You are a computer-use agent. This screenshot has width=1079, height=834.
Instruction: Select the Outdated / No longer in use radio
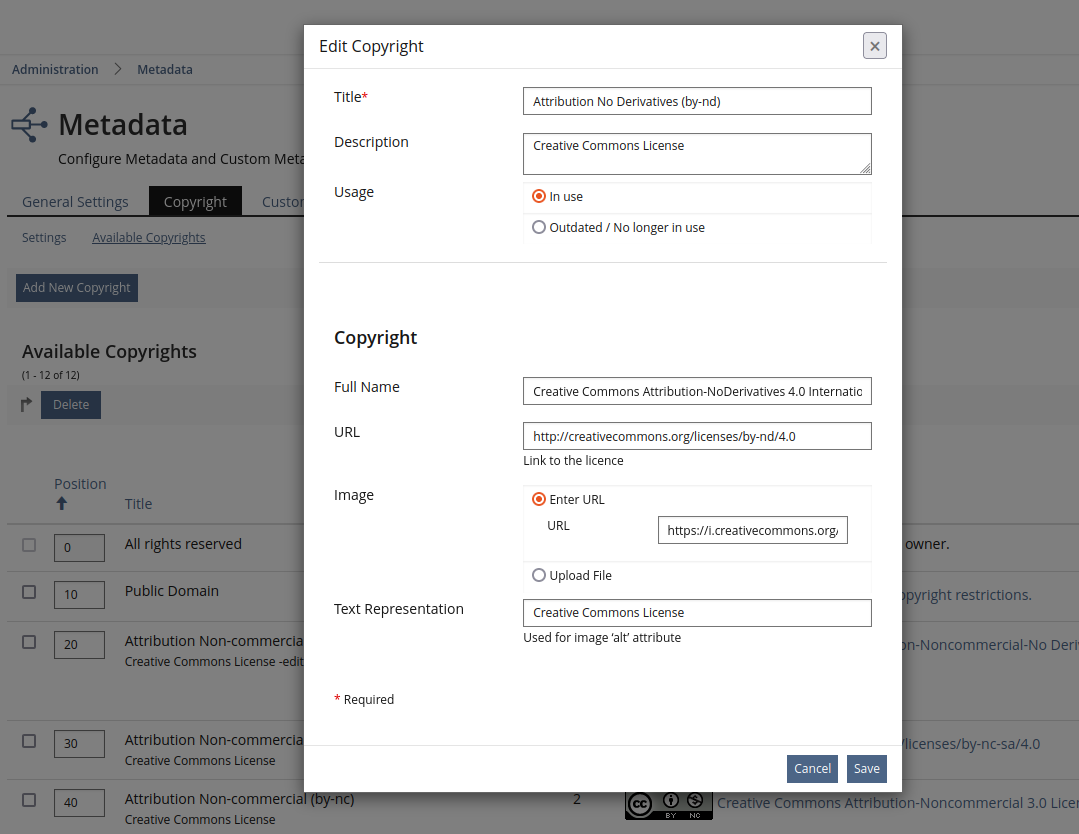click(x=539, y=227)
